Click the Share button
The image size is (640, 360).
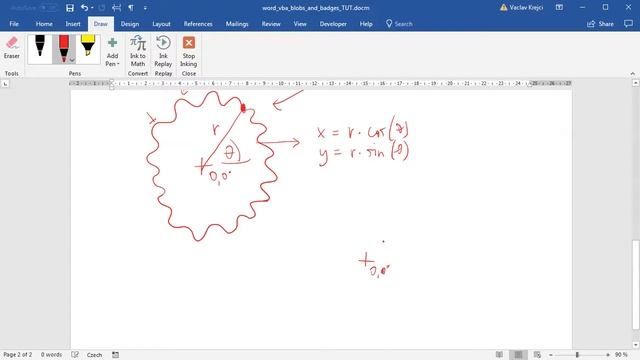coord(600,24)
